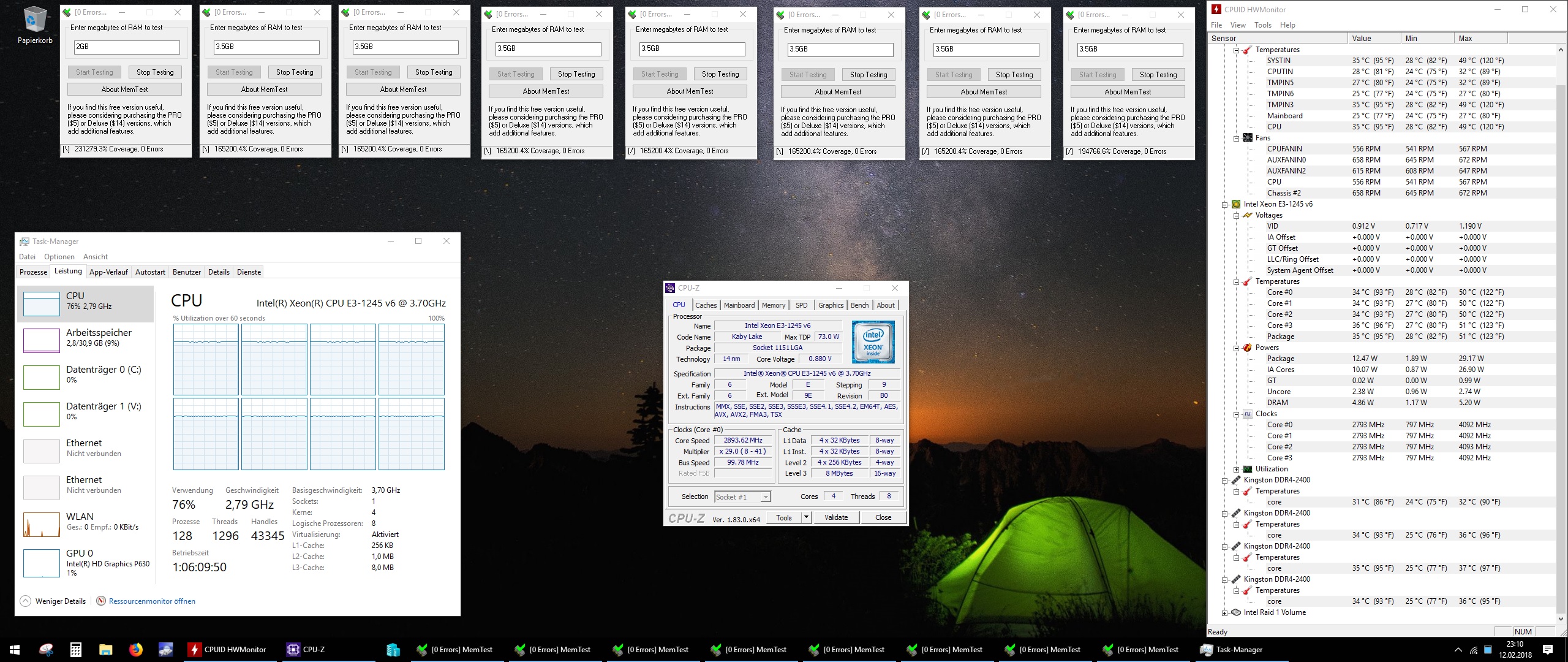Click the Ressourcenmonitor öffnen link
This screenshot has height=662, width=1568.
[152, 601]
